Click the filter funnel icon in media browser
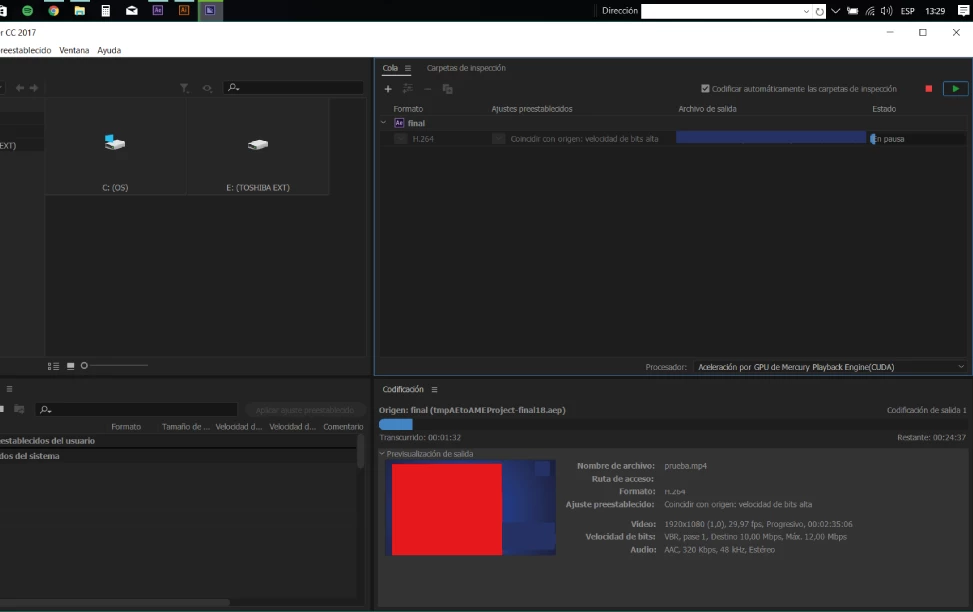Image resolution: width=973 pixels, height=612 pixels. (x=184, y=88)
